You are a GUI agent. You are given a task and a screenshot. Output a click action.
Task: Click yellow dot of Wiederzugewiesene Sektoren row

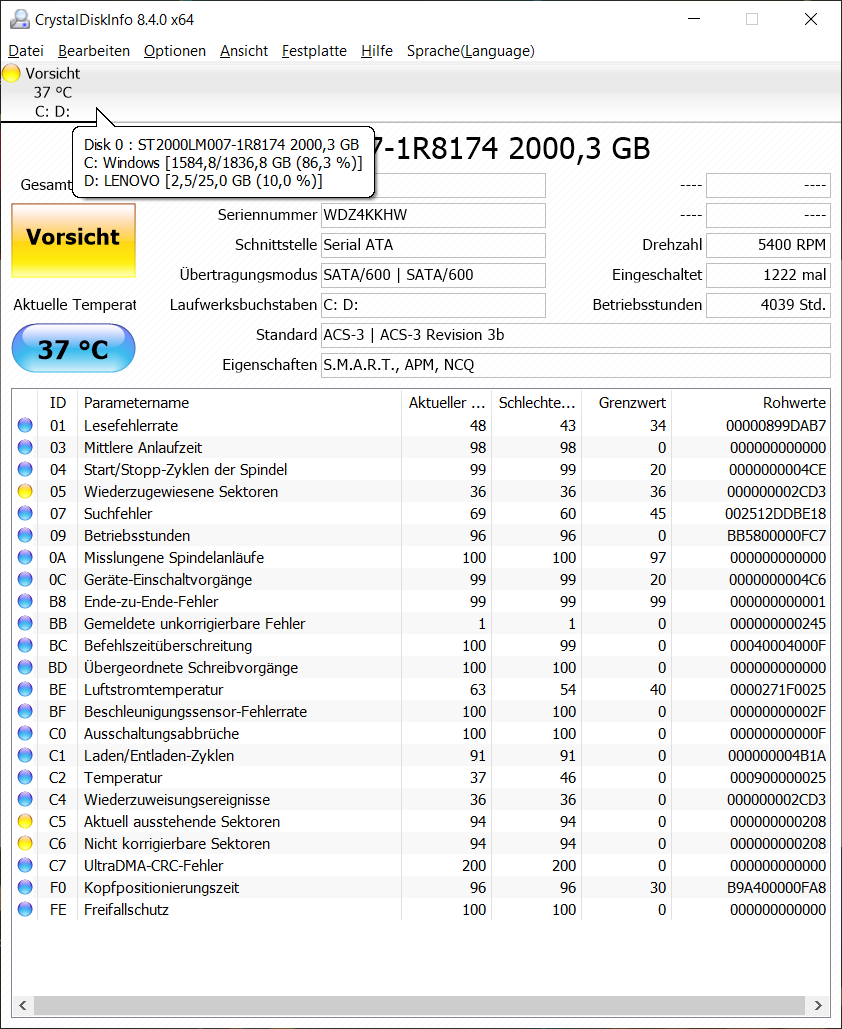pos(25,492)
